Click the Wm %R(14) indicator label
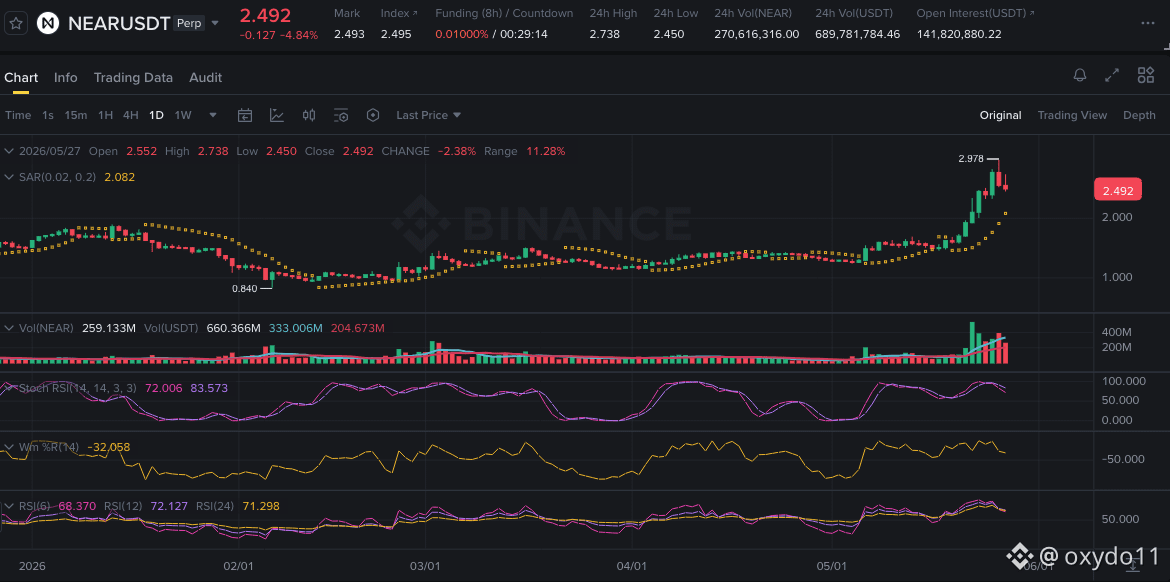This screenshot has height=582, width=1170. click(x=49, y=447)
